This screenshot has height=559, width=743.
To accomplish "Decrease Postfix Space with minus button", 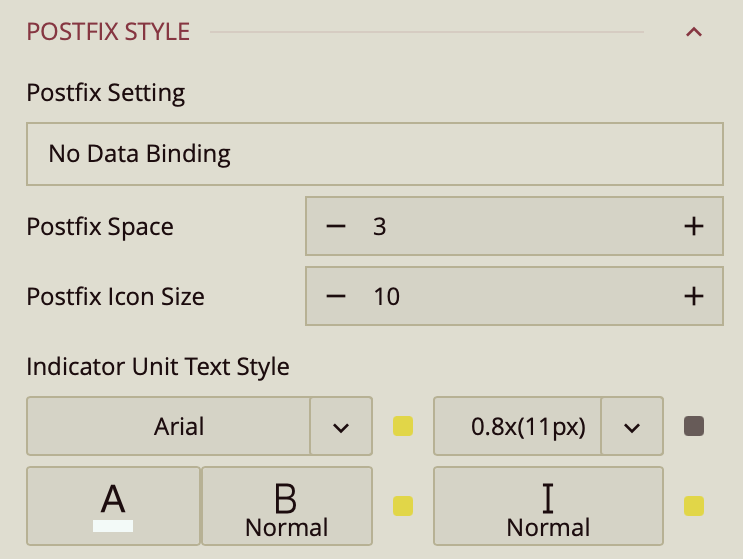I will [x=336, y=227].
